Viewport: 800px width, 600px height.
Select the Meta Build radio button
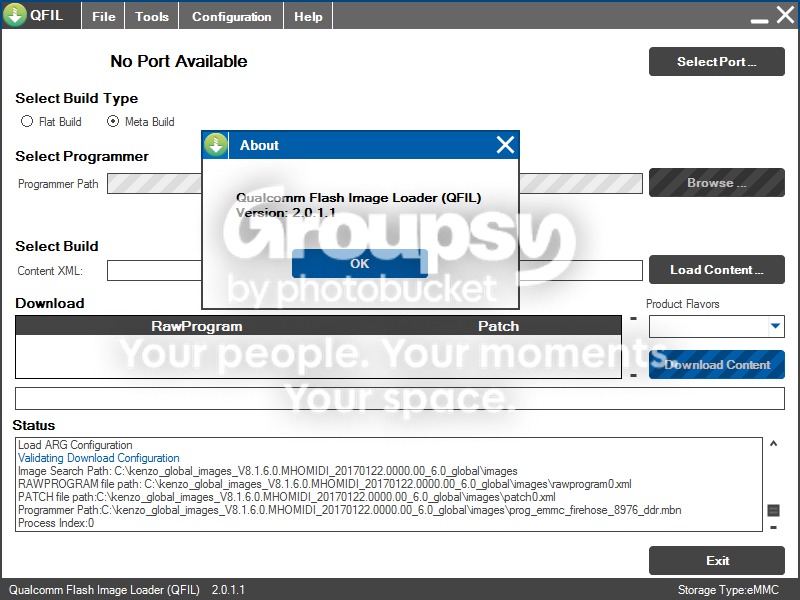(x=141, y=121)
